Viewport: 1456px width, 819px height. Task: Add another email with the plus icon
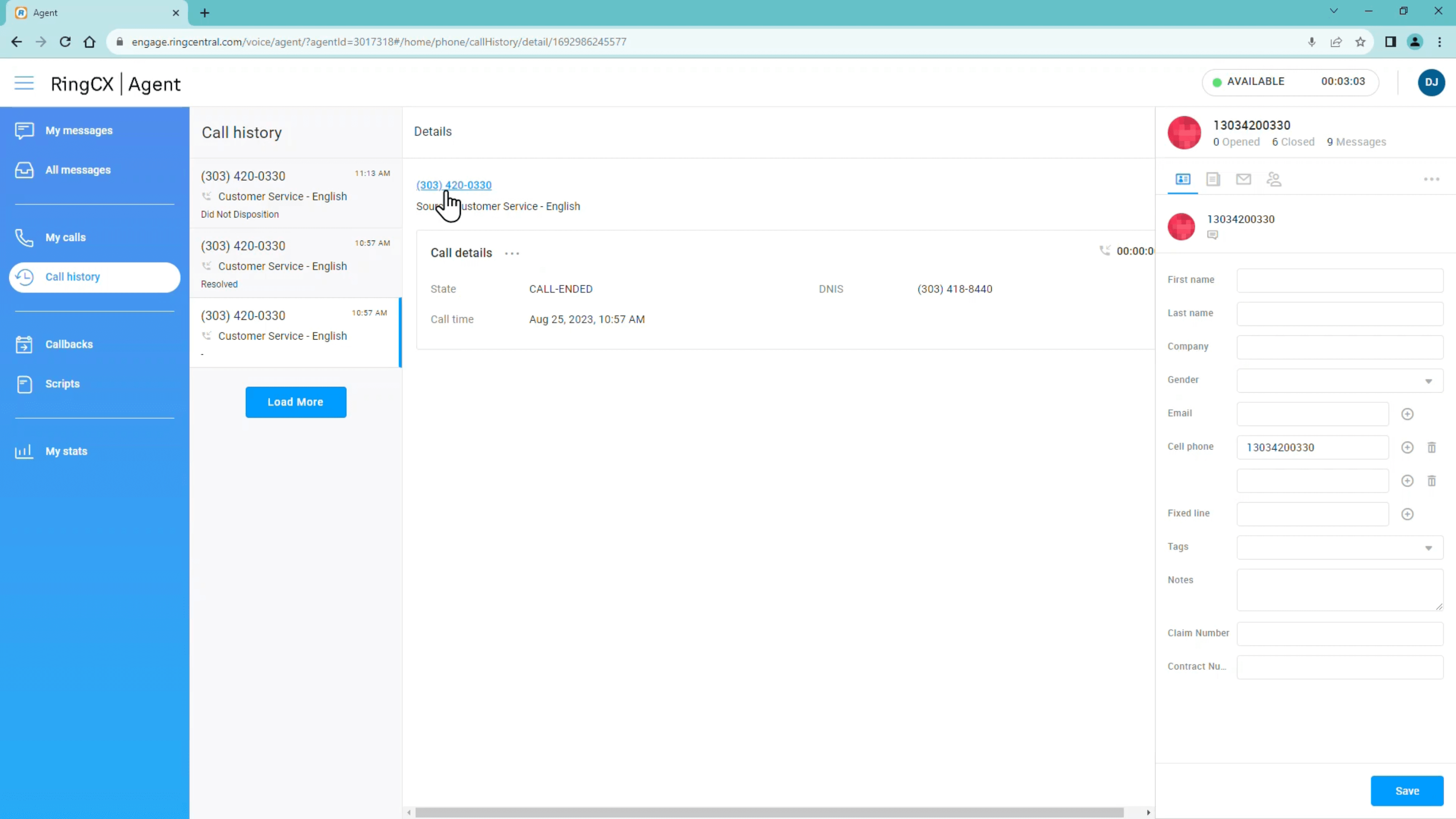(x=1408, y=413)
